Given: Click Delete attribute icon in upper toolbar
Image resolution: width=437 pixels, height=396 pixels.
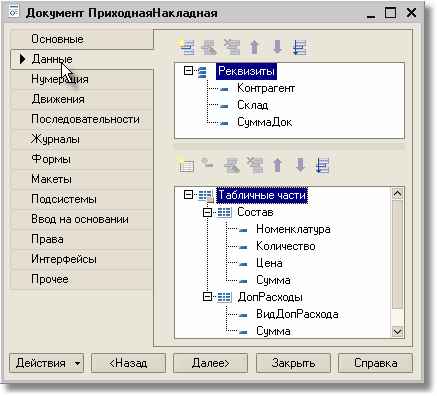Looking at the screenshot, I should (x=232, y=47).
